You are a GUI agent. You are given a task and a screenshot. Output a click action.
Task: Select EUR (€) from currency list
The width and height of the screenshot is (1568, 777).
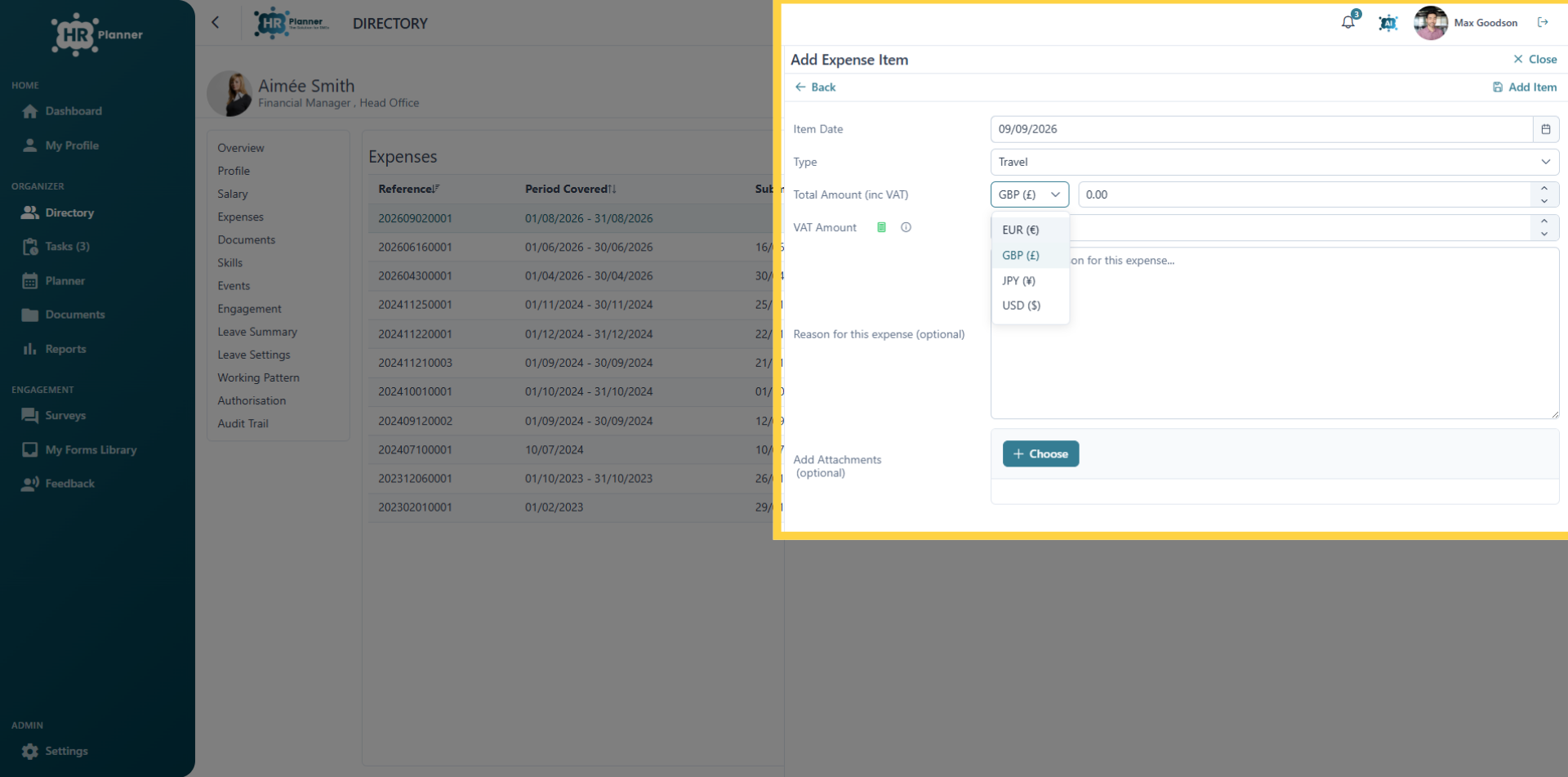pos(1030,230)
